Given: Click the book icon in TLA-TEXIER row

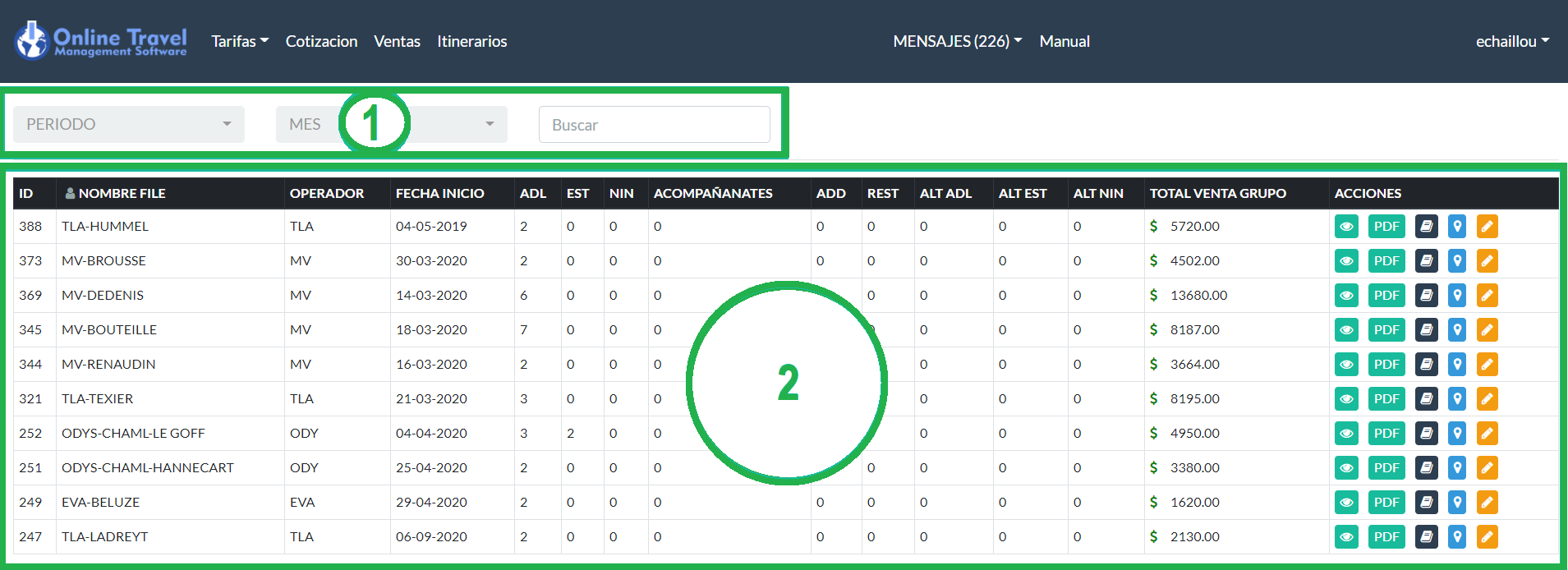Looking at the screenshot, I should tap(1426, 399).
